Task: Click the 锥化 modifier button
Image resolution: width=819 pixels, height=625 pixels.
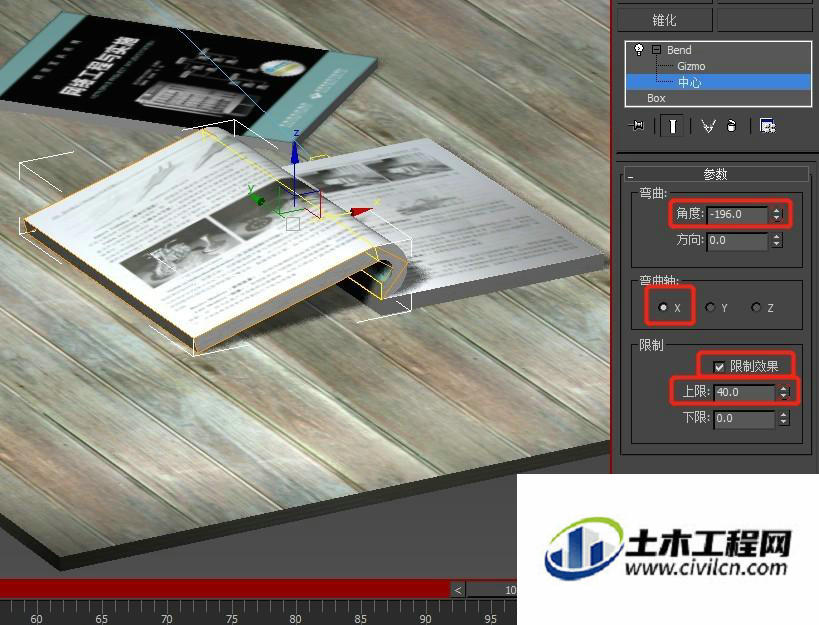Action: pyautogui.click(x=664, y=20)
